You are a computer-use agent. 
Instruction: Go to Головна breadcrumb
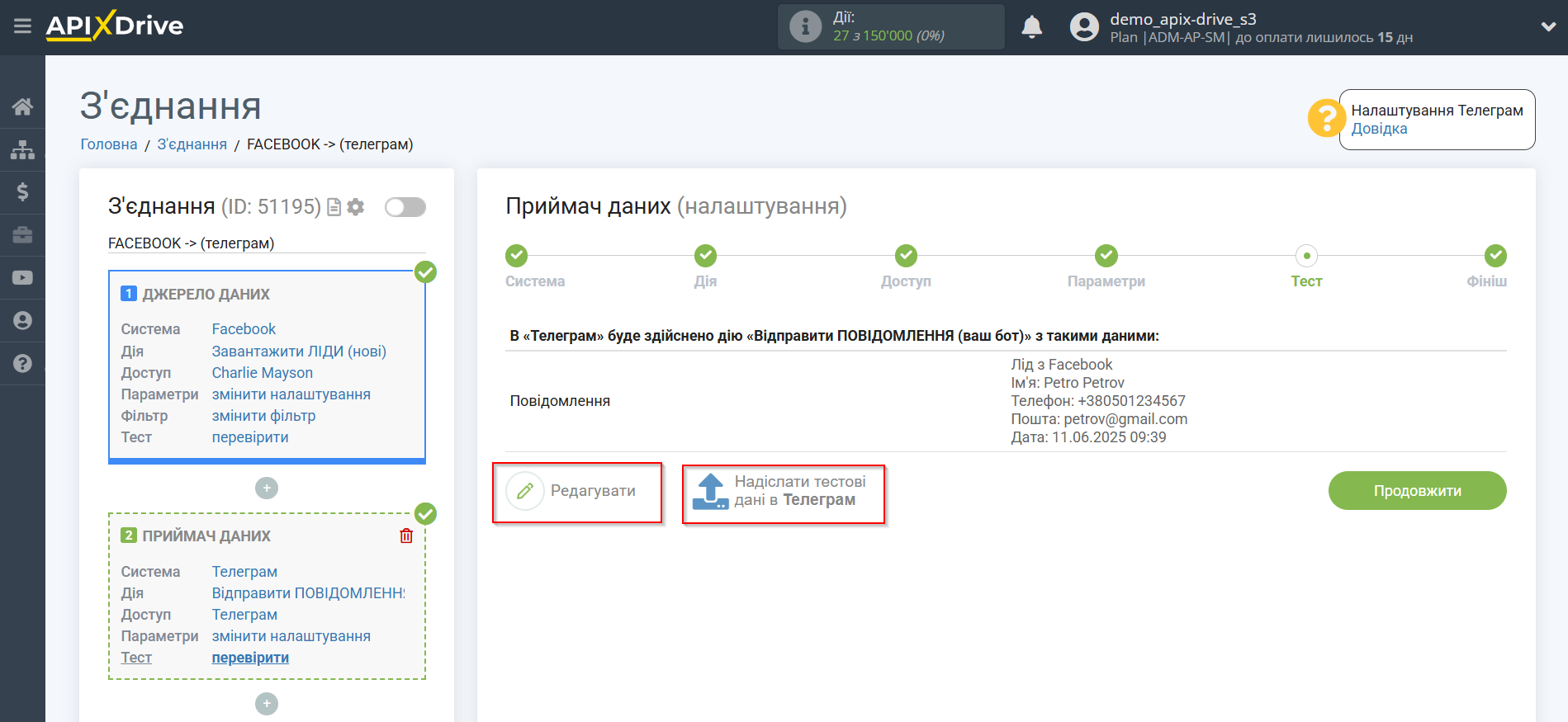109,144
